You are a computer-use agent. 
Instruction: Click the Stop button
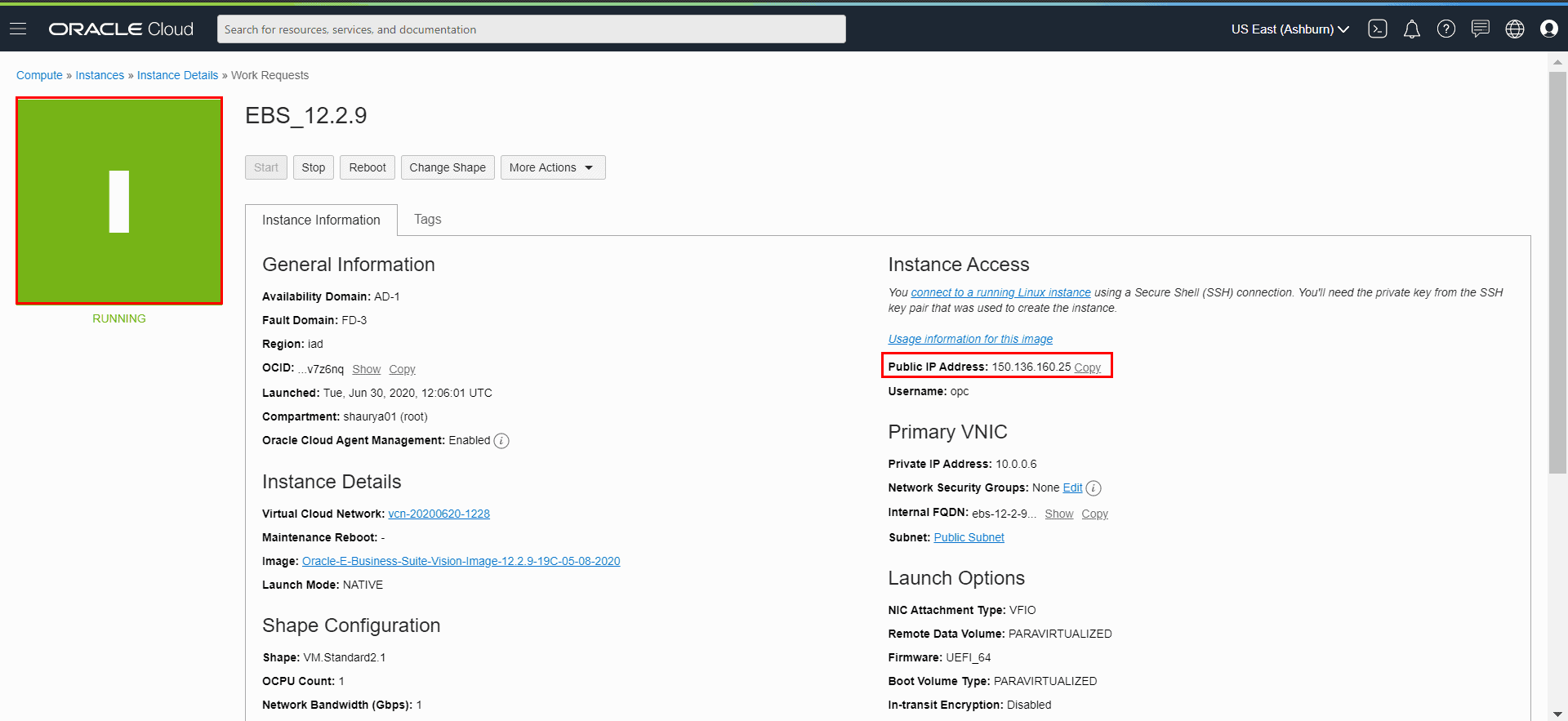coord(314,167)
